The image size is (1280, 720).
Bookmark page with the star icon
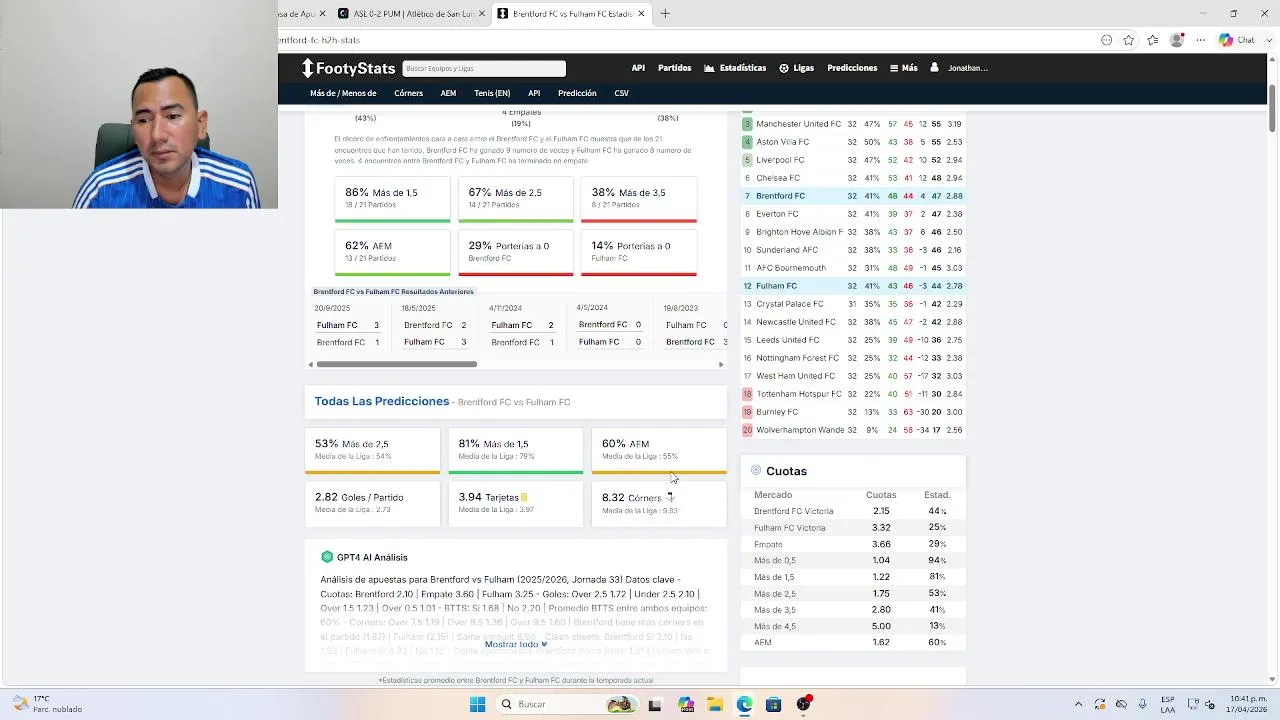click(x=1129, y=40)
